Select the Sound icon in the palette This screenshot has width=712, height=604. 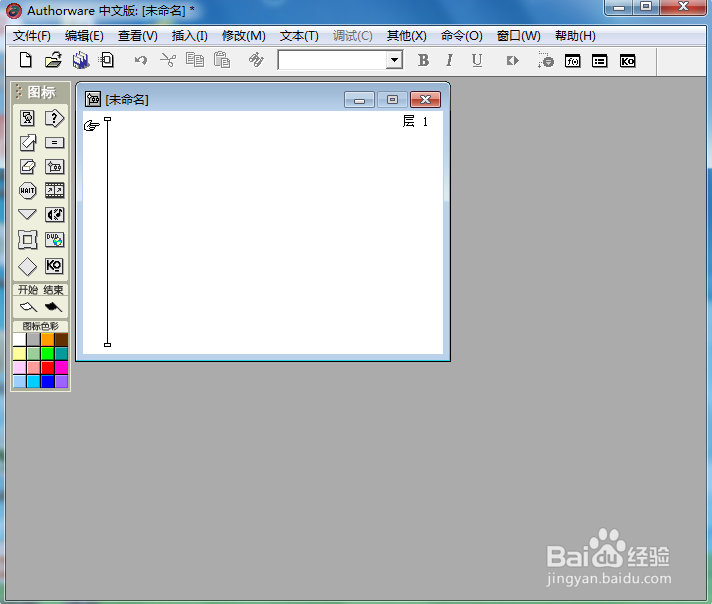point(54,214)
